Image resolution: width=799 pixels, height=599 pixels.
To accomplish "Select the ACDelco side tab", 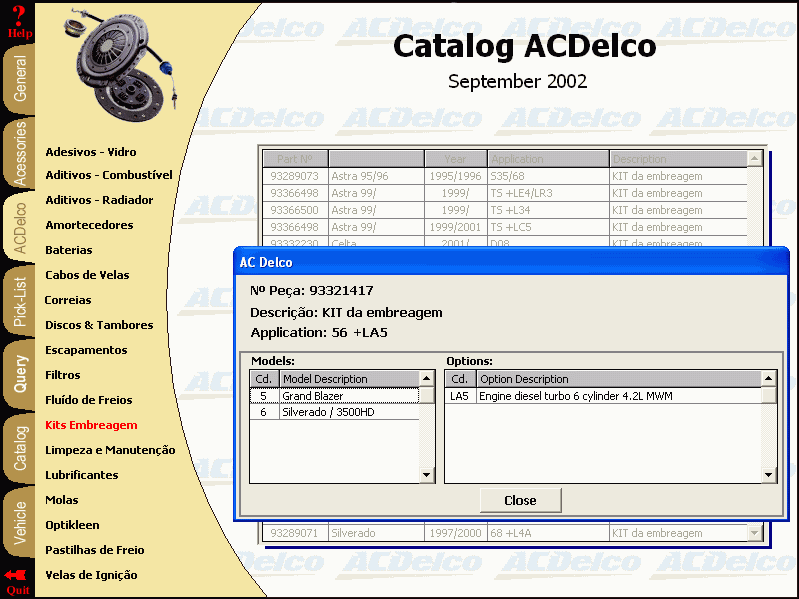I will [x=19, y=227].
